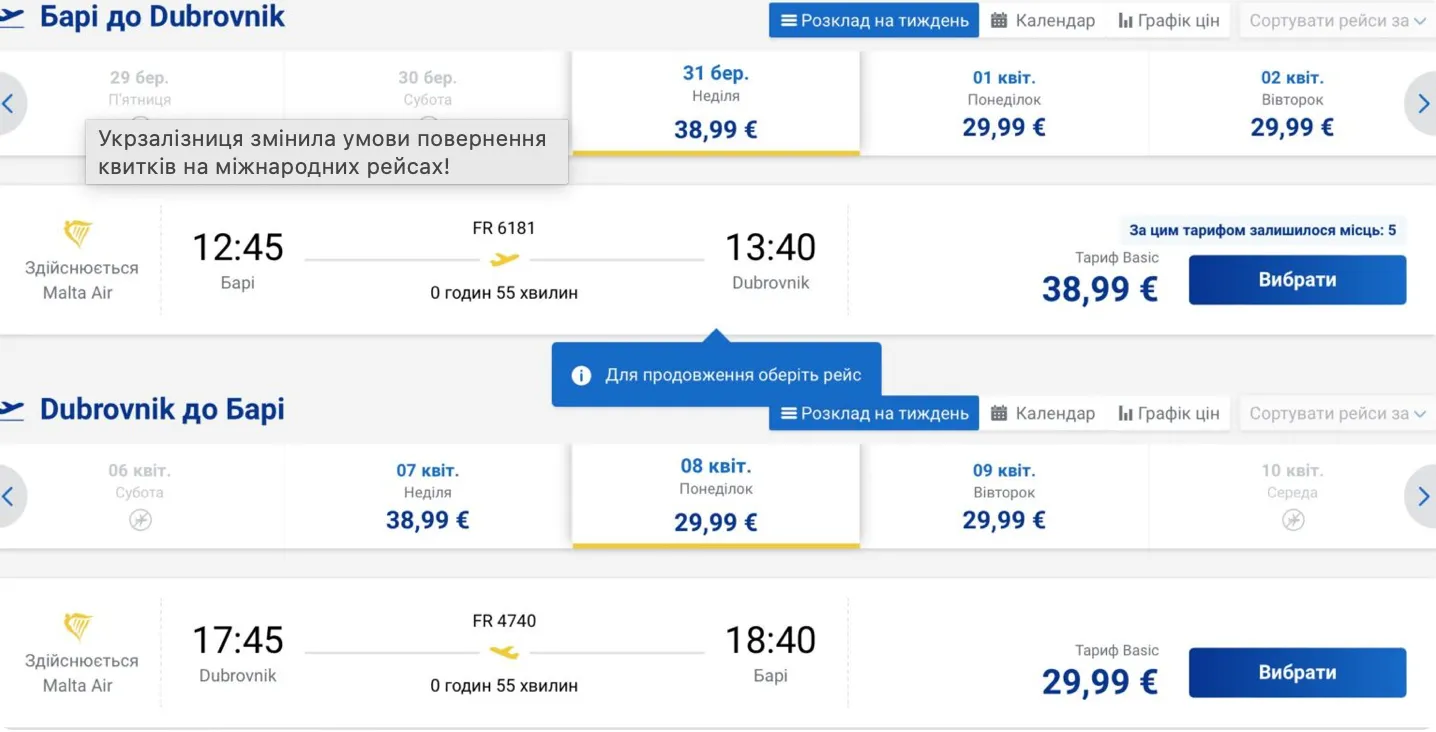
Task: Click Вибрати for the 38,99 € flight
Action: 1297,280
